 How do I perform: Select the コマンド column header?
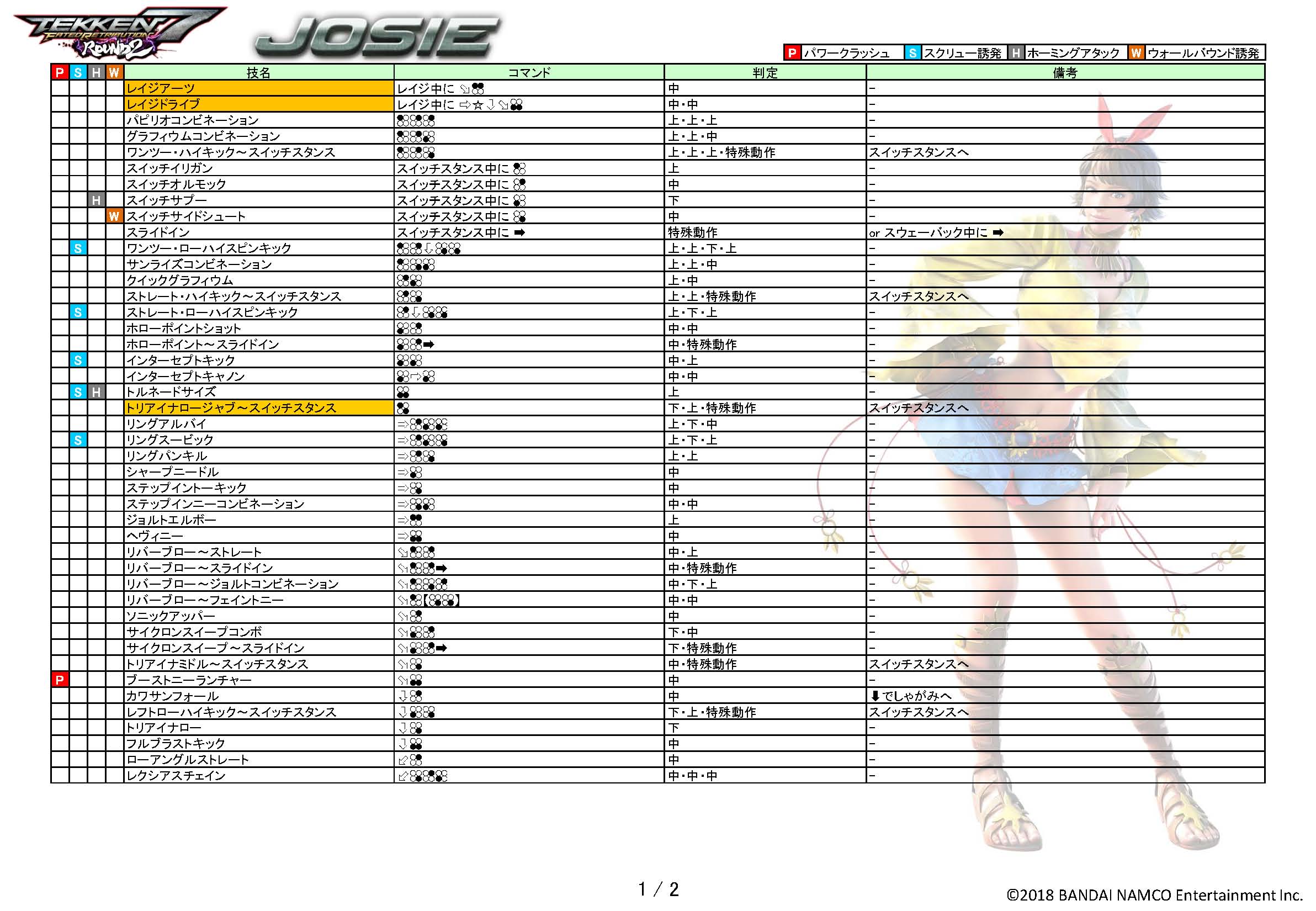pos(528,72)
